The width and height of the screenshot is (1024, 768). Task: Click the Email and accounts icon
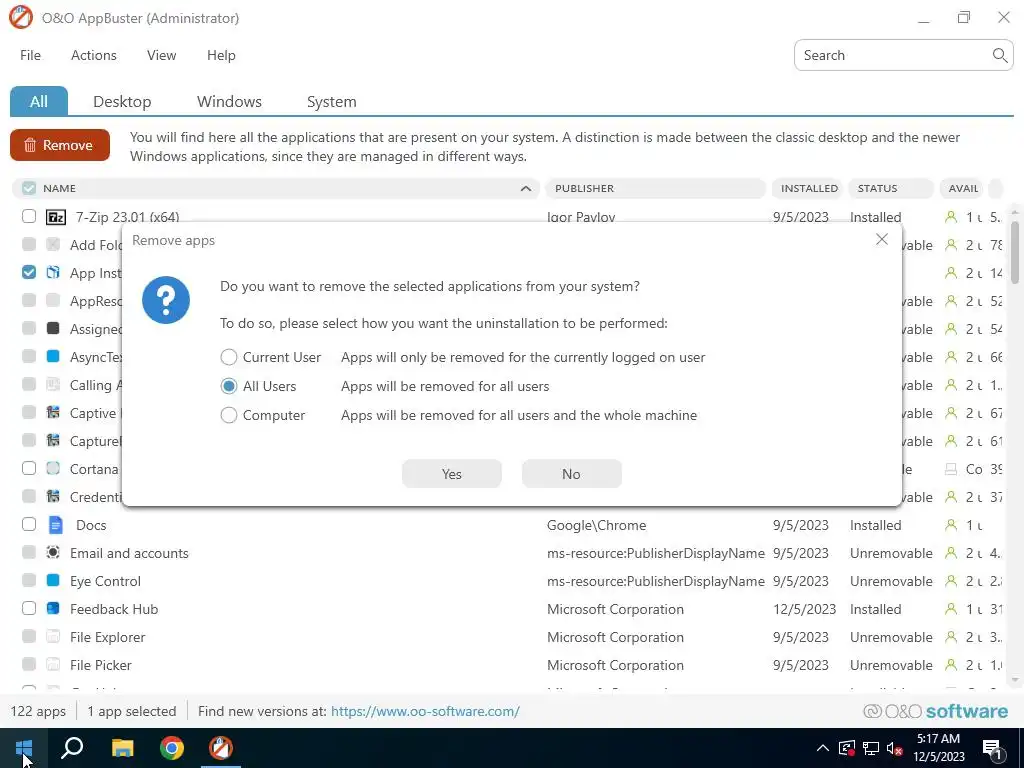click(x=53, y=552)
